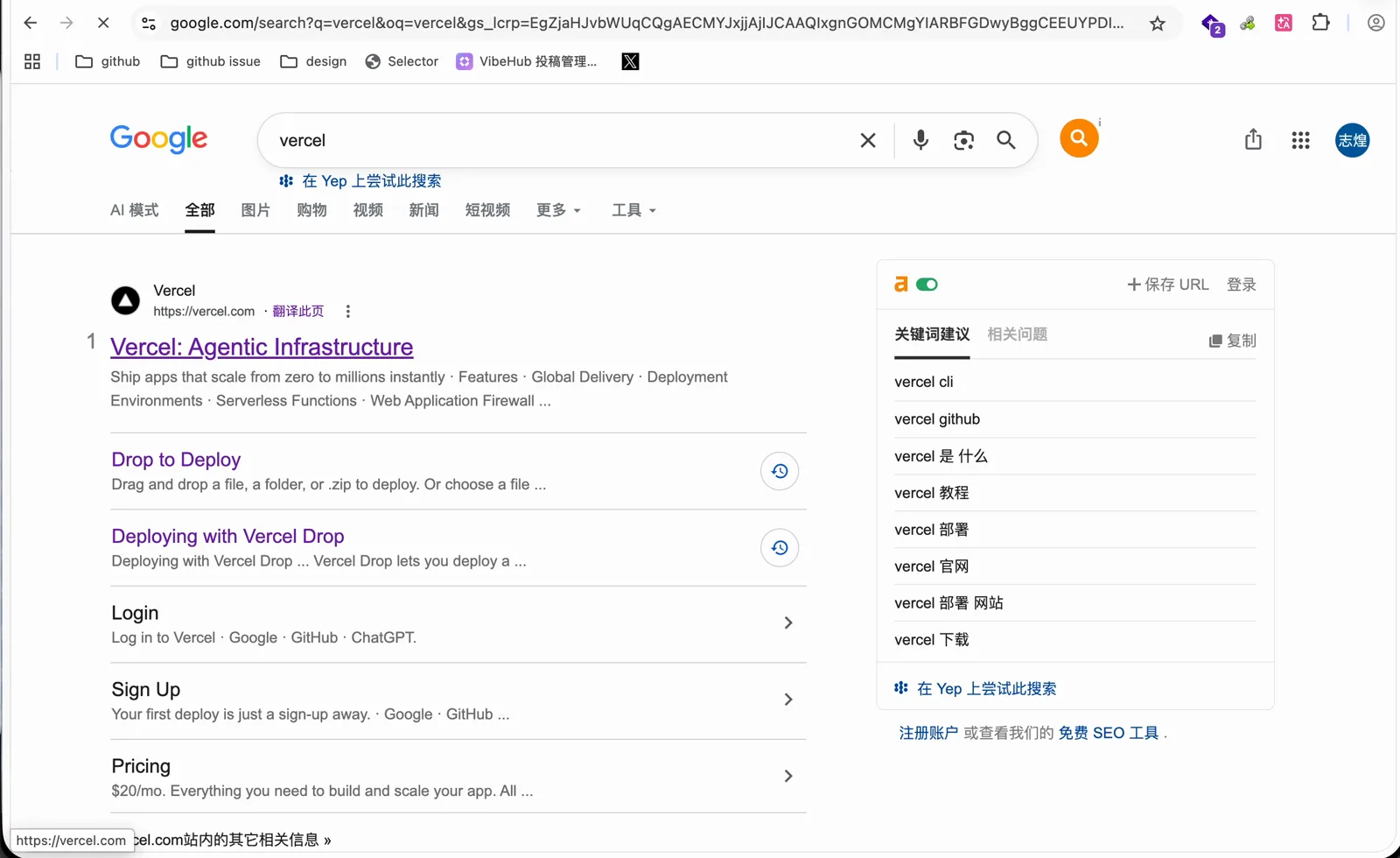
Task: Click 在 Yep 上尝试此搜索 below search box
Action: tap(360, 181)
